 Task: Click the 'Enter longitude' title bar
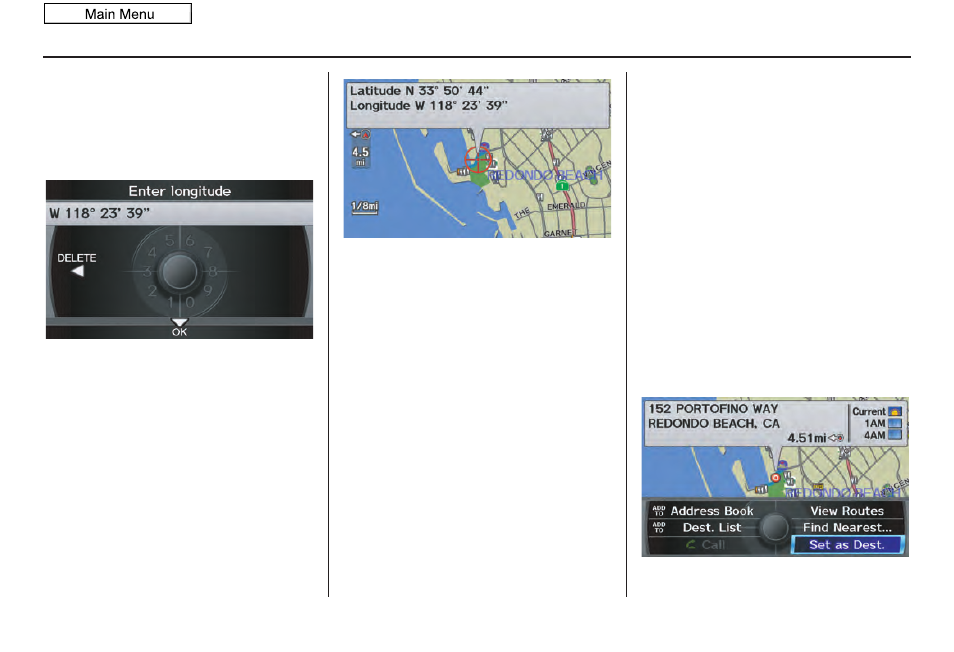click(x=179, y=191)
